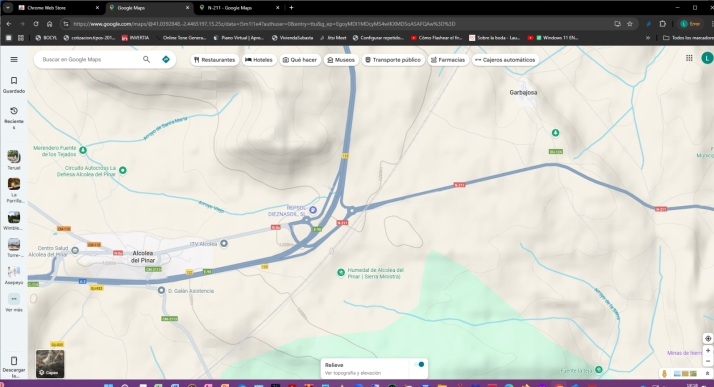Select the active Google Maps tab

click(150, 8)
